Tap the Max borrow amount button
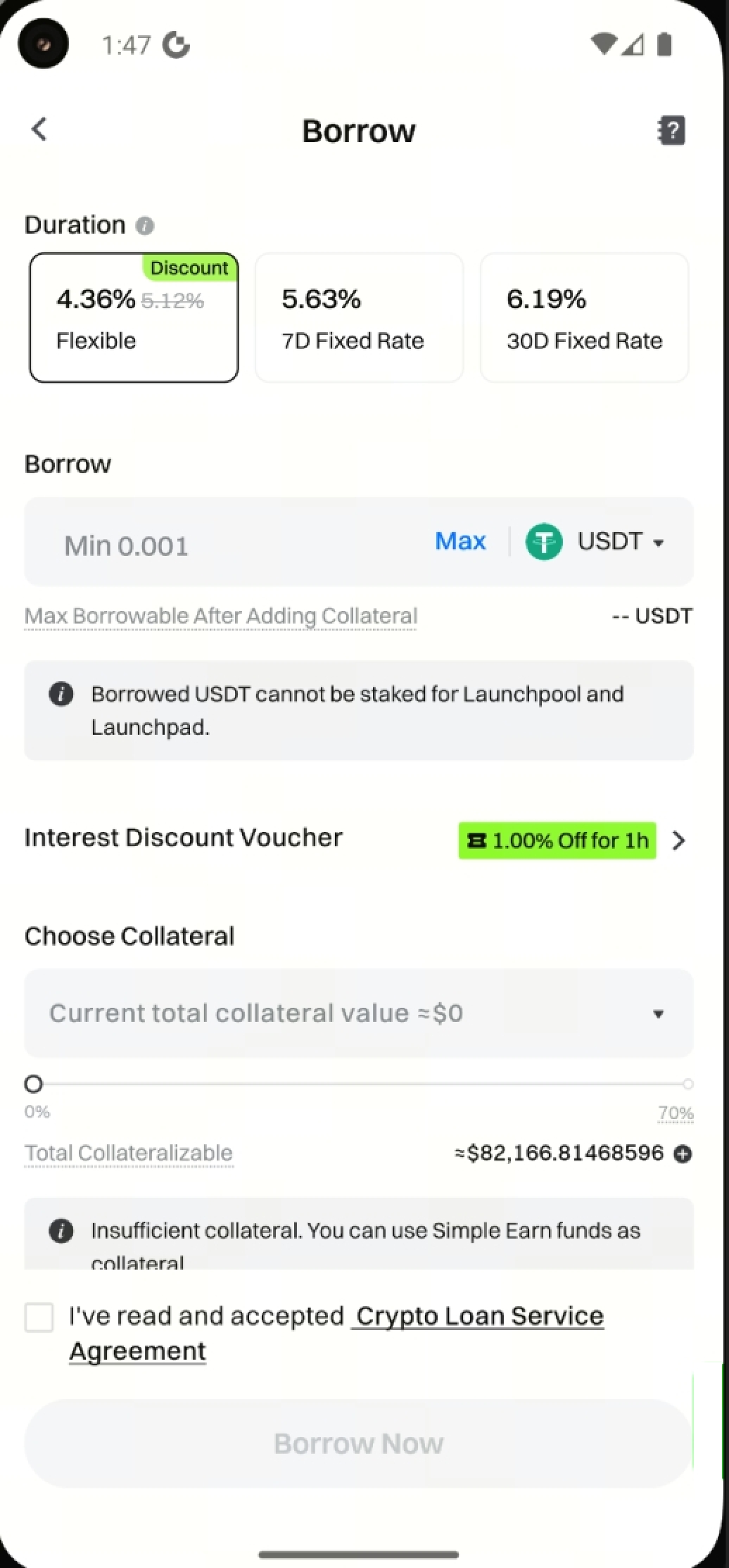 (460, 541)
